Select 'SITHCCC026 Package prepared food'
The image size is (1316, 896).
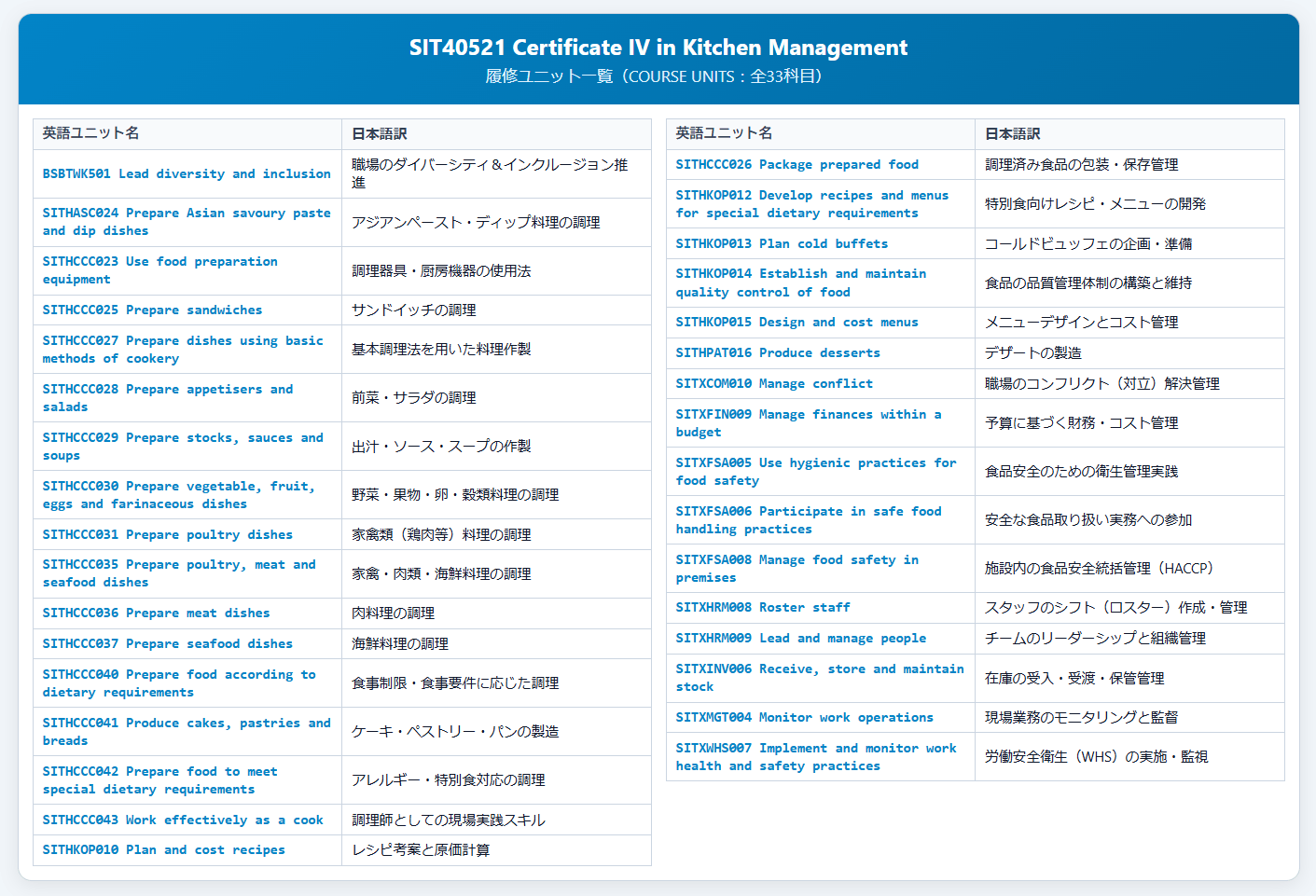pos(797,164)
